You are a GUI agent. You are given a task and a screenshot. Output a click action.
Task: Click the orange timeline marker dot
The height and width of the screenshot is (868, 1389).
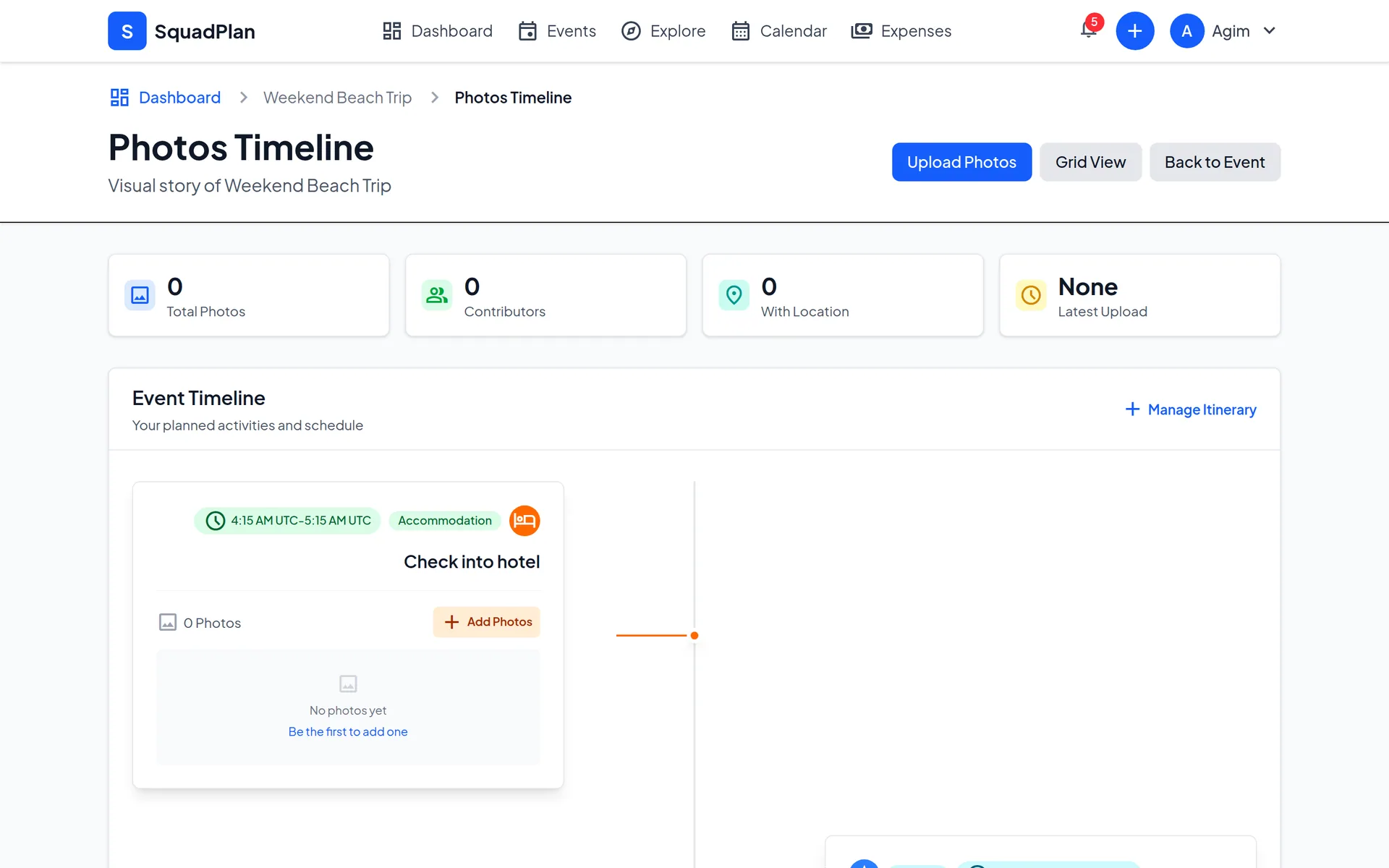click(x=694, y=636)
